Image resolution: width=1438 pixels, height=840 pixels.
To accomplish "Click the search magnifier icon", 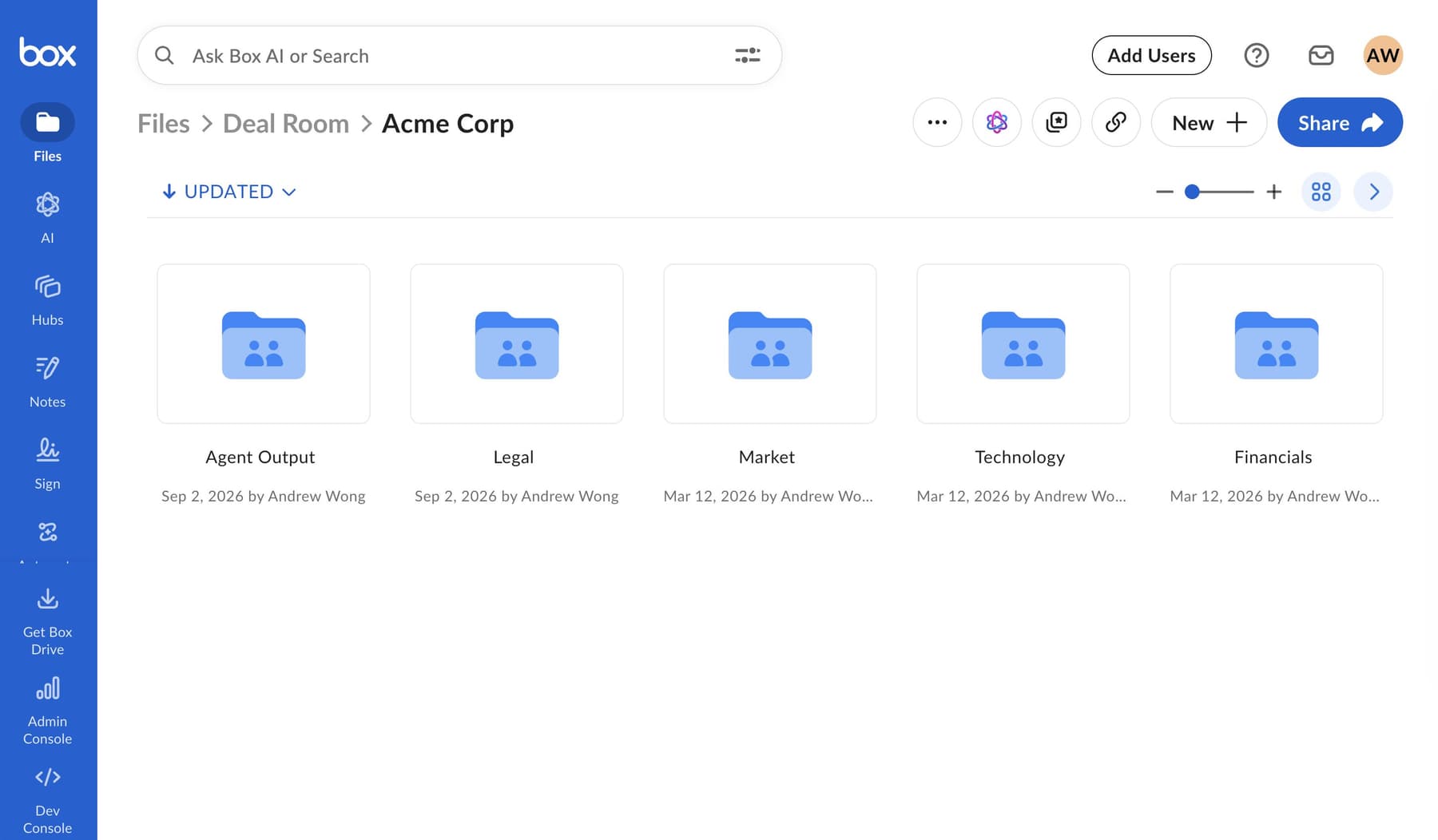I will (165, 55).
